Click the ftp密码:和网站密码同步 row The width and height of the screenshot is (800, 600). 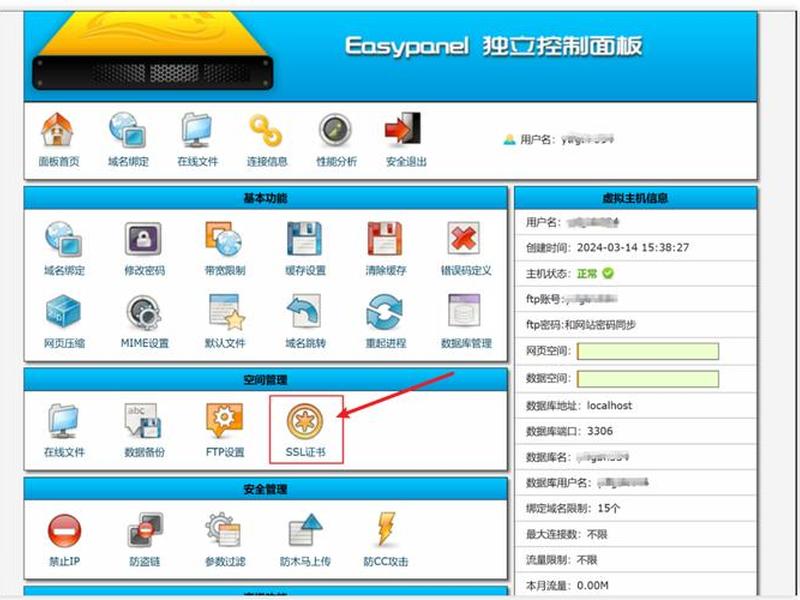(636, 324)
